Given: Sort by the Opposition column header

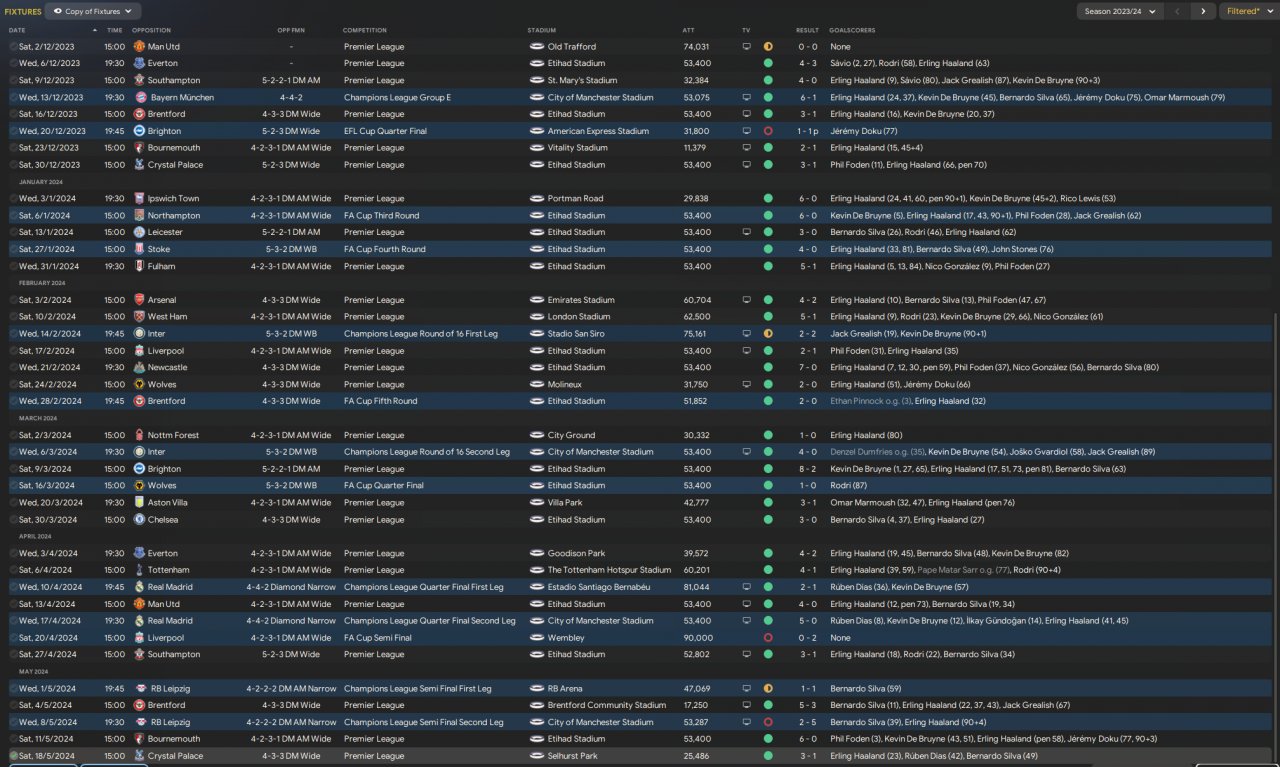Looking at the screenshot, I should coord(151,30).
